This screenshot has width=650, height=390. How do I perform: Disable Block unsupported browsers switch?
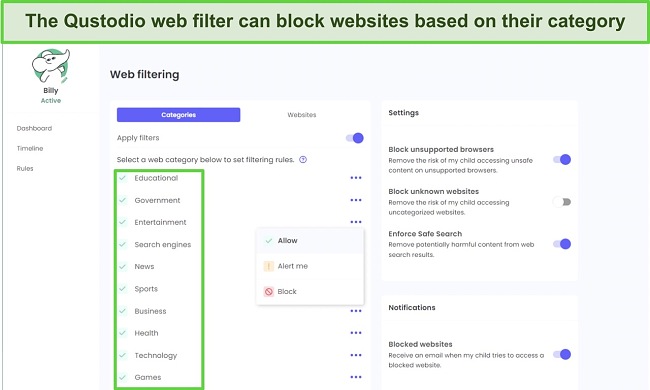(562, 160)
